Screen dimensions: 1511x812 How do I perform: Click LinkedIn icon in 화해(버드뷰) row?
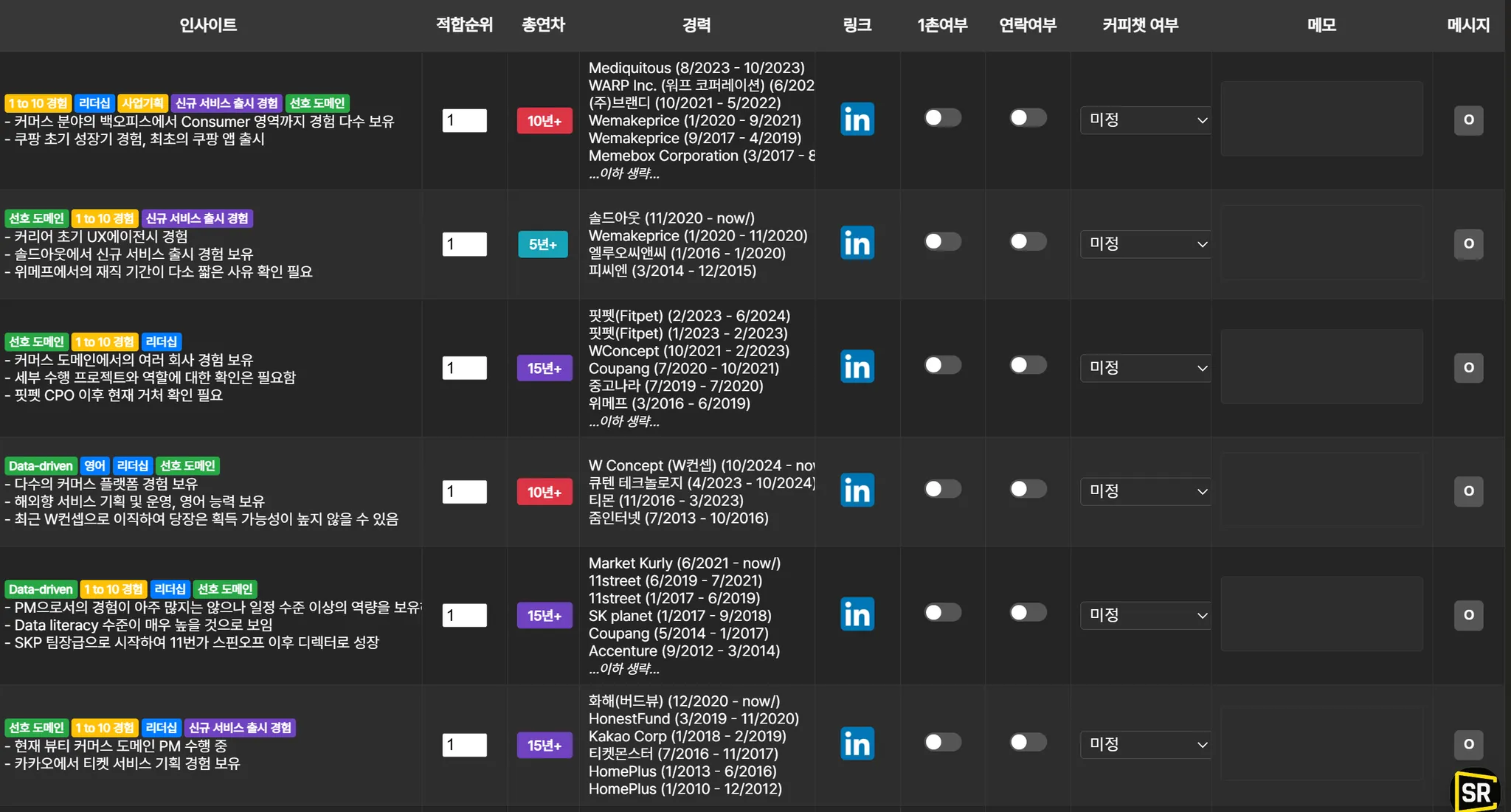coord(857,744)
